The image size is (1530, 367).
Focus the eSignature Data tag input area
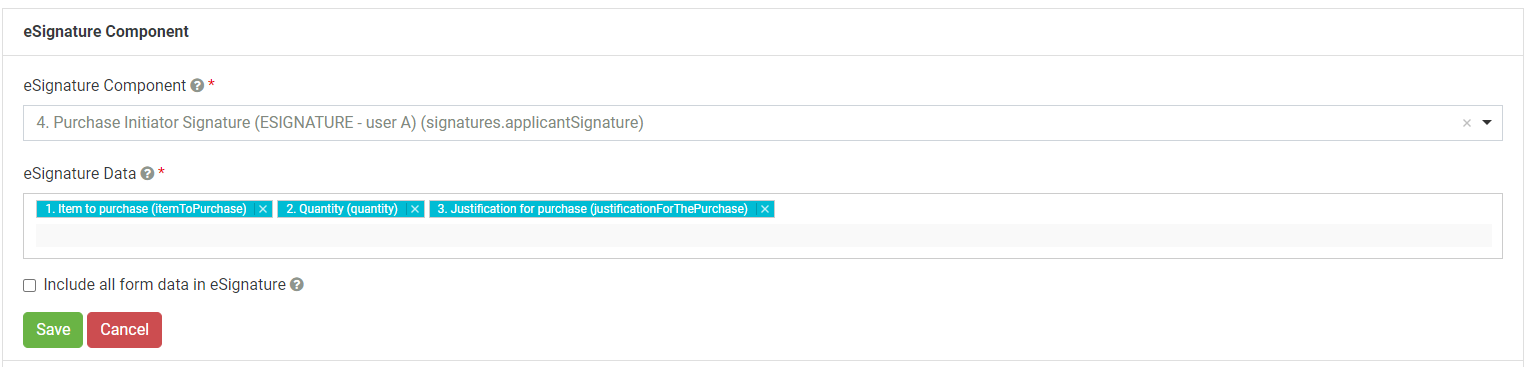point(763,235)
